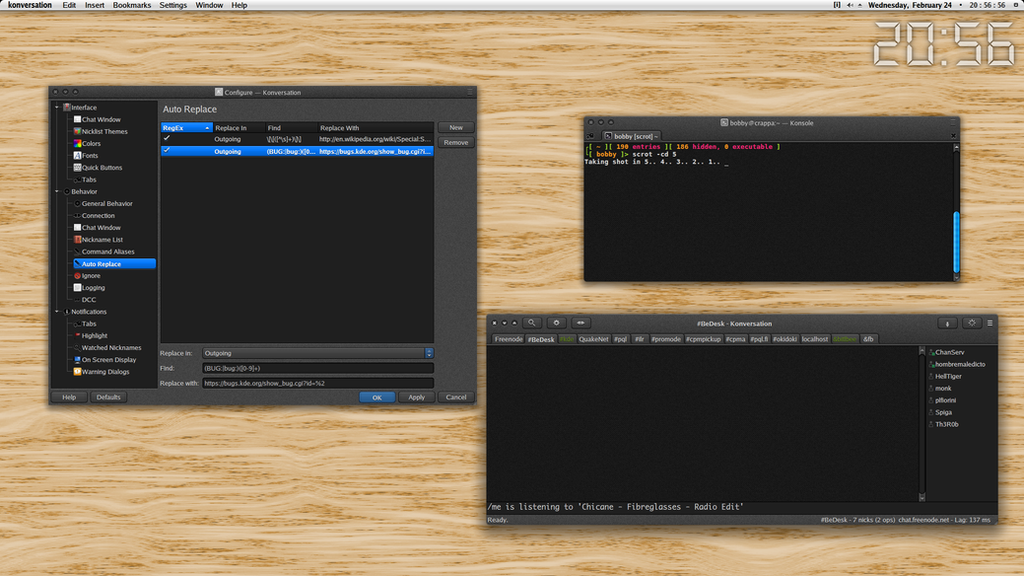Switch to the #promode channel tab

666,340
